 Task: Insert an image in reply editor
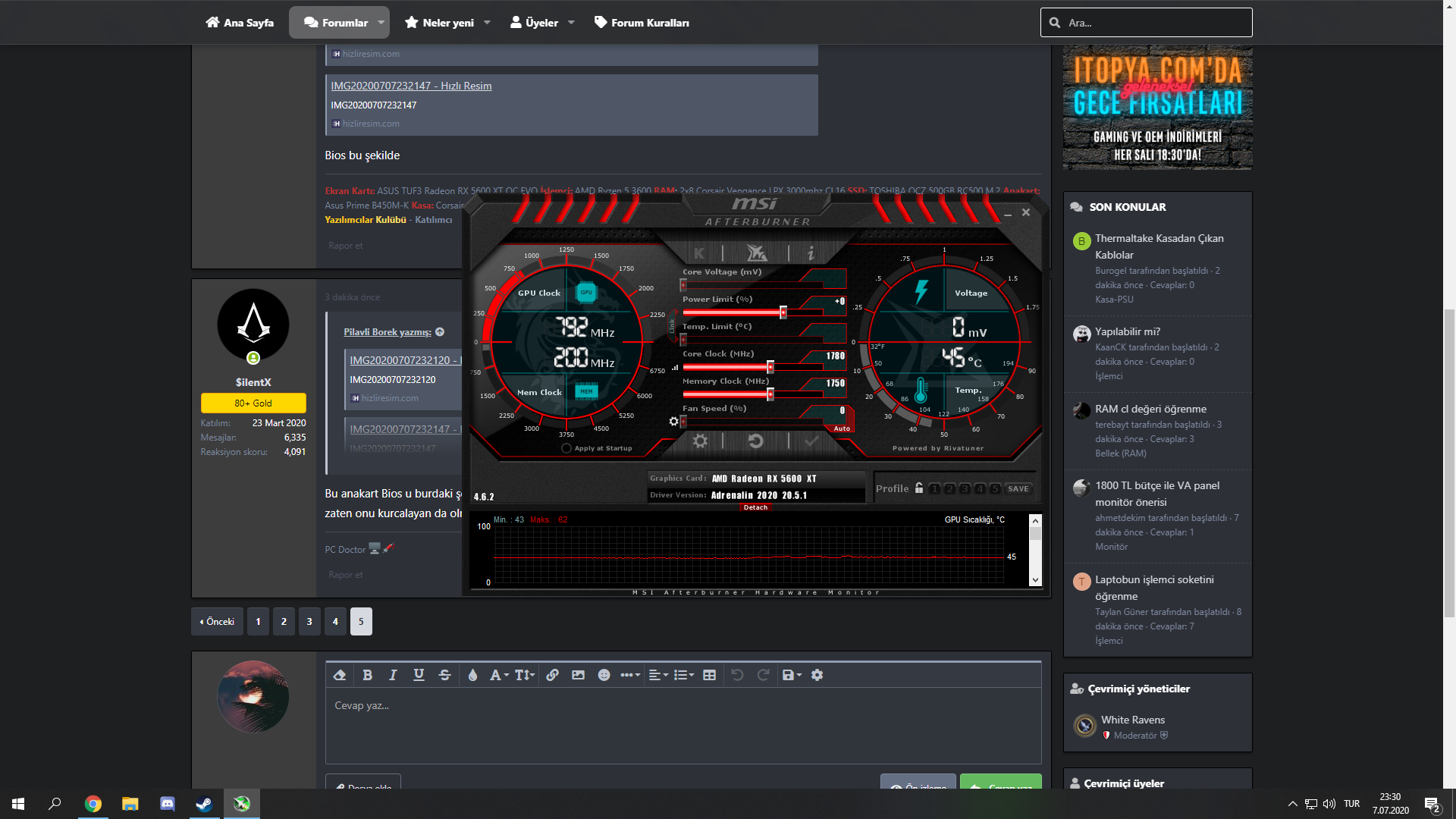tap(578, 675)
